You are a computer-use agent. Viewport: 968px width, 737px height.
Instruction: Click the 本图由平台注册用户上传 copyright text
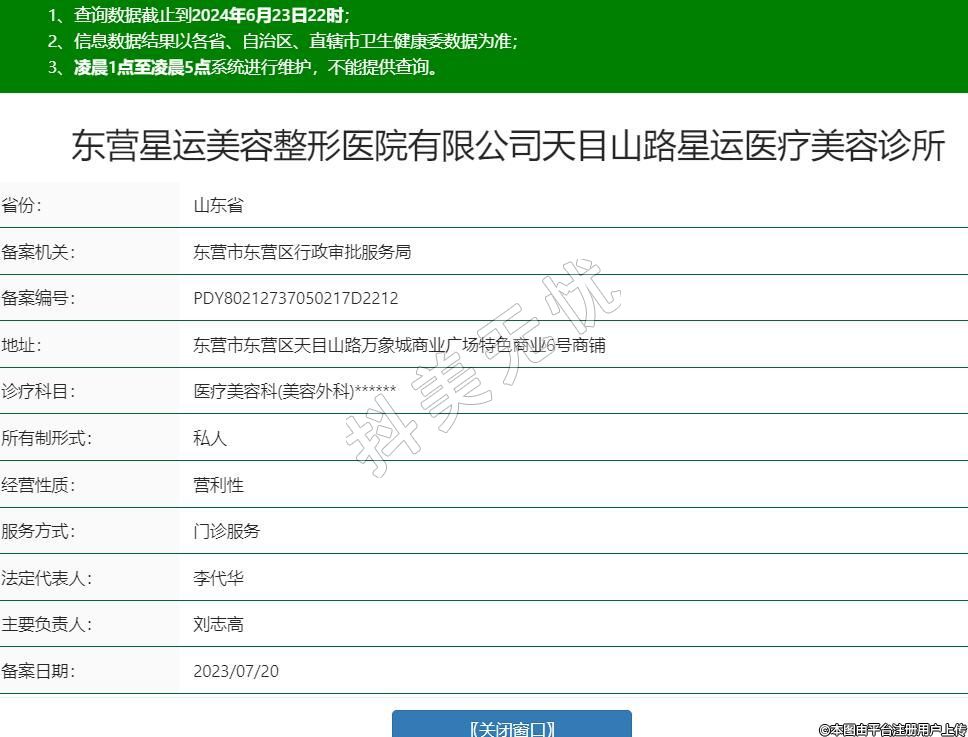[x=892, y=729]
